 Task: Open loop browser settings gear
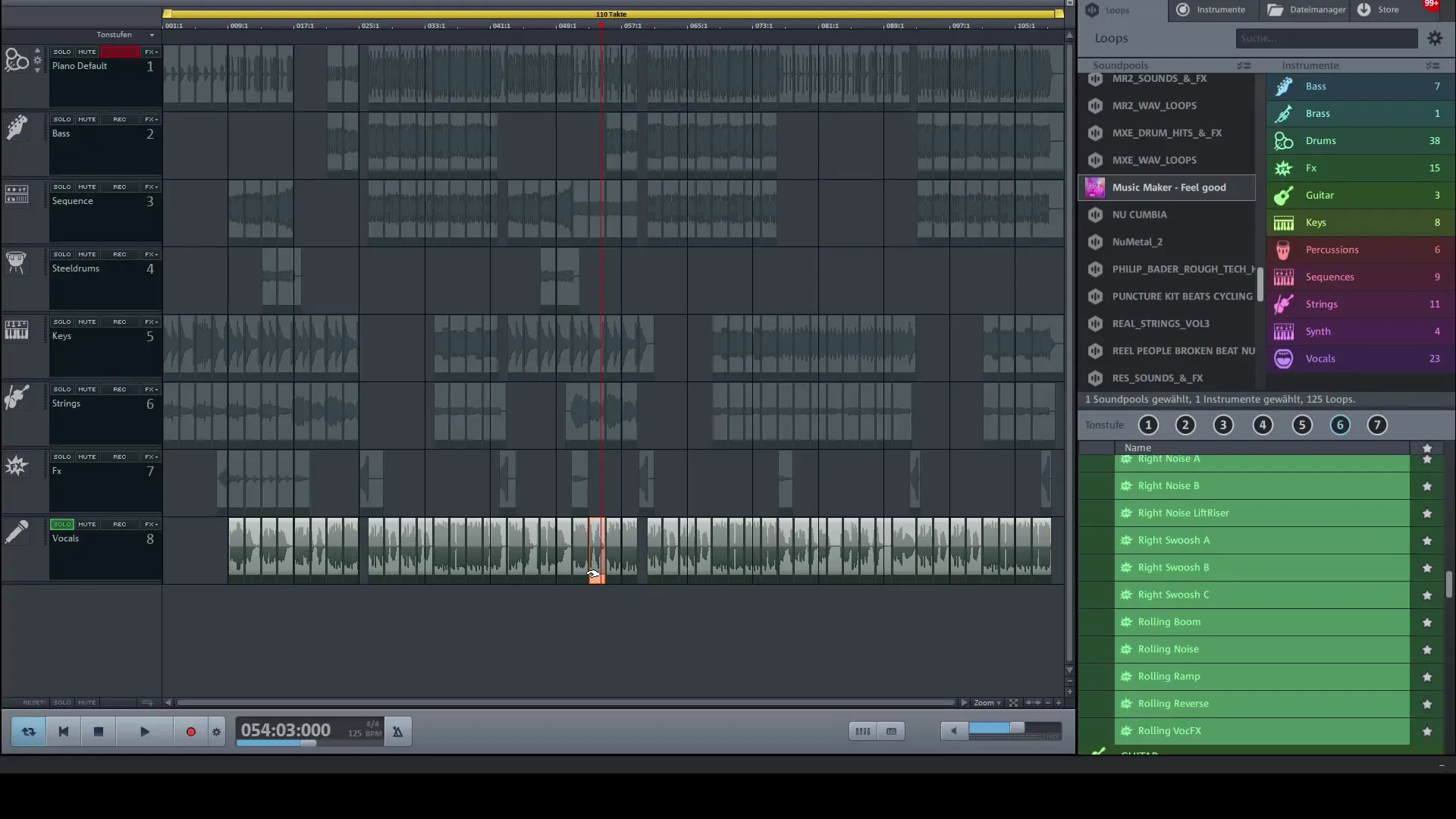tap(1435, 38)
